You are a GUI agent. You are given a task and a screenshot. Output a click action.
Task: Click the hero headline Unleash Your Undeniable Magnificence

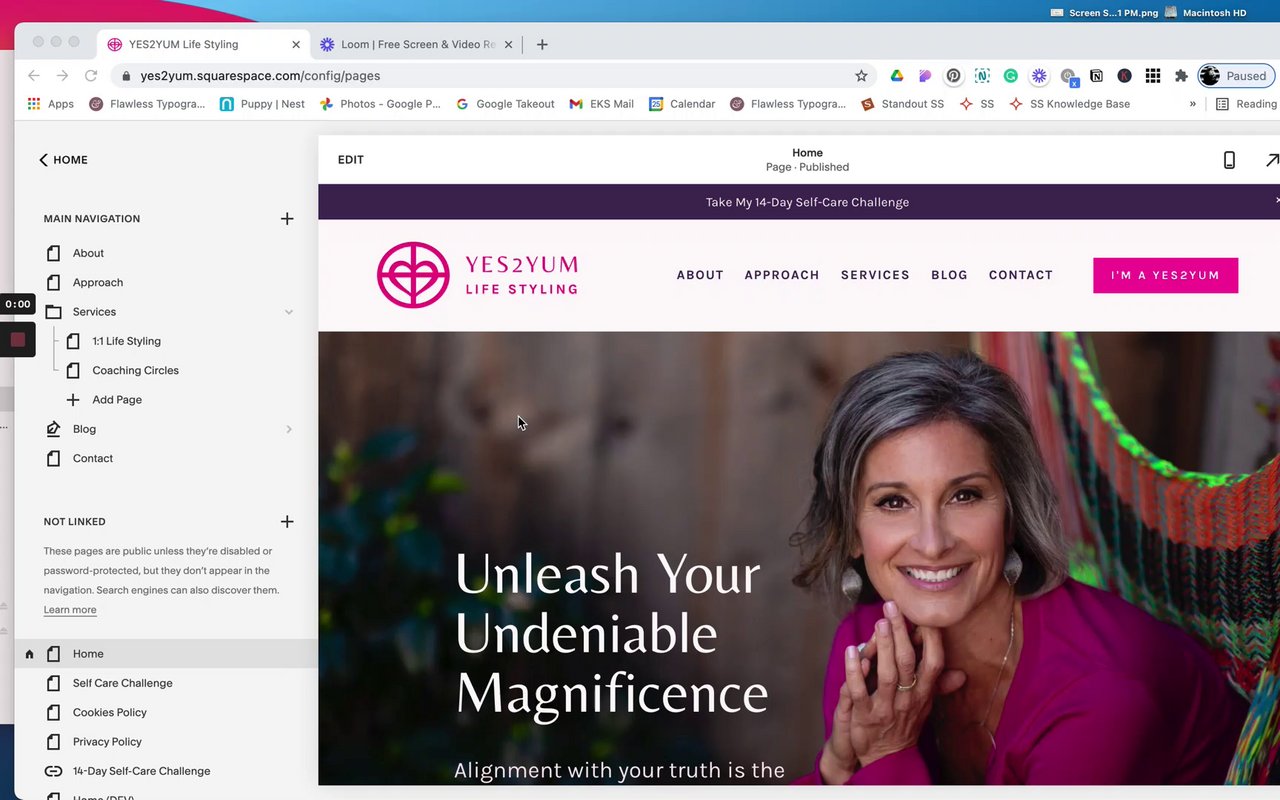(611, 634)
